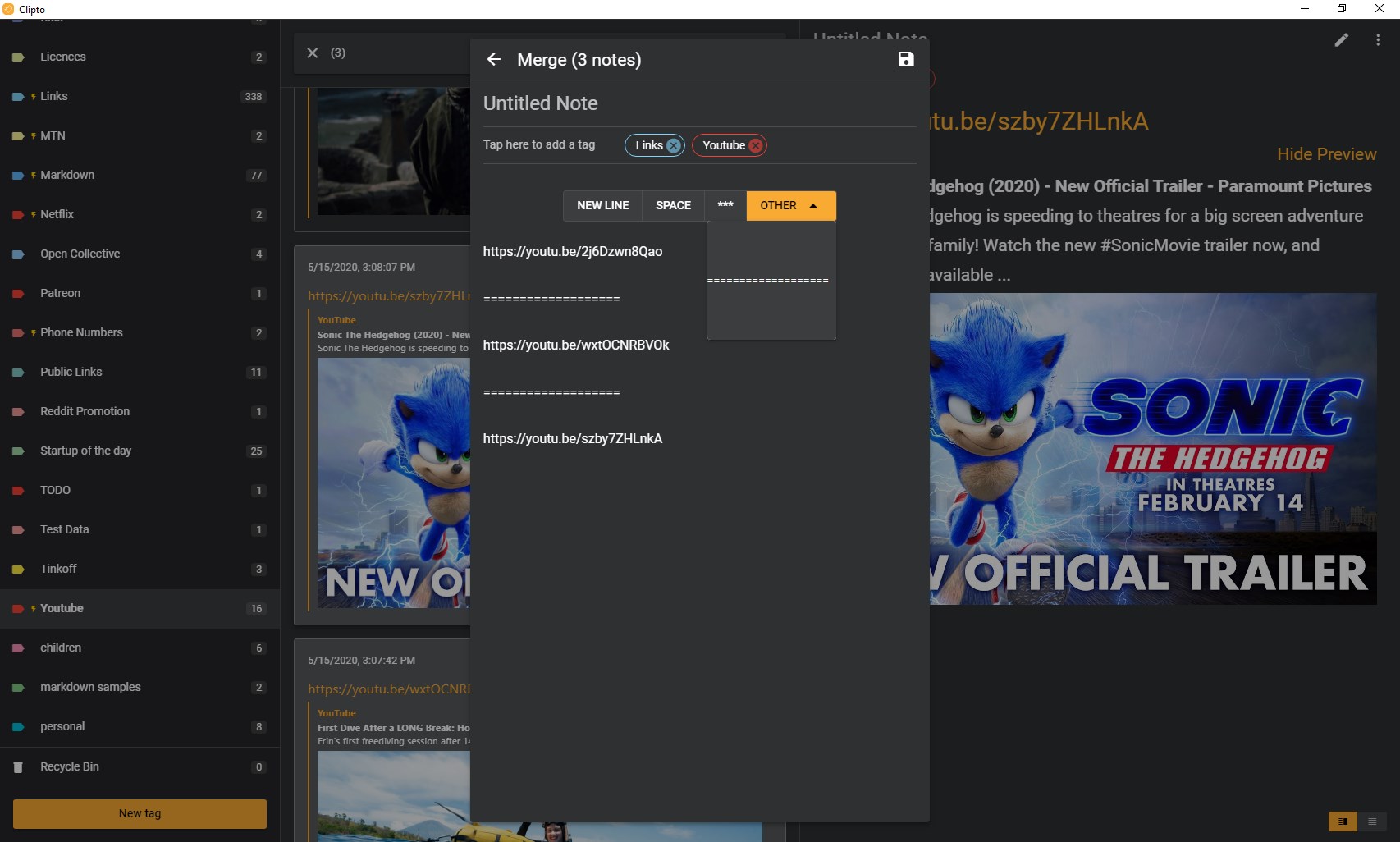This screenshot has height=842, width=1400.
Task: Maximize or restore the Clipto window
Action: (1342, 9)
